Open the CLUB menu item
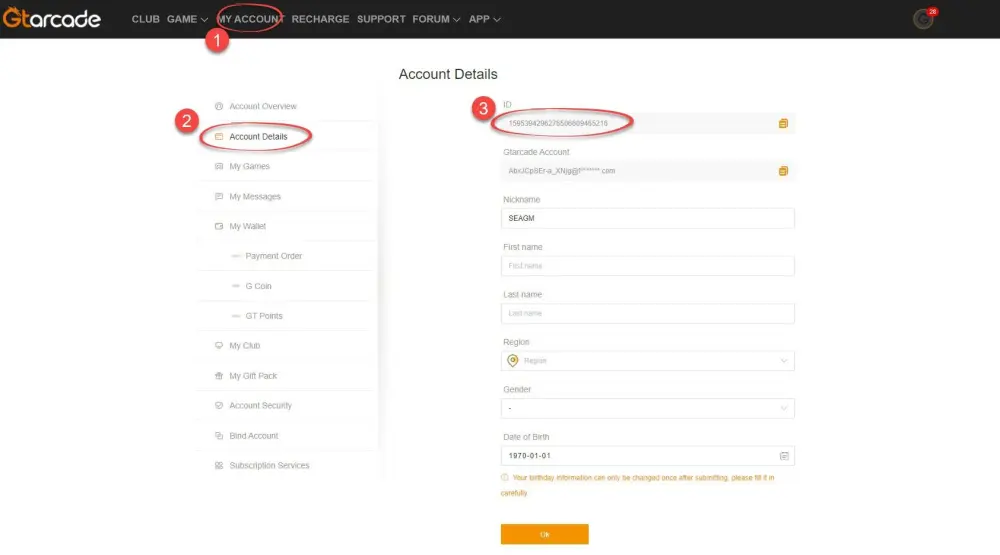1000x555 pixels. pyautogui.click(x=145, y=19)
